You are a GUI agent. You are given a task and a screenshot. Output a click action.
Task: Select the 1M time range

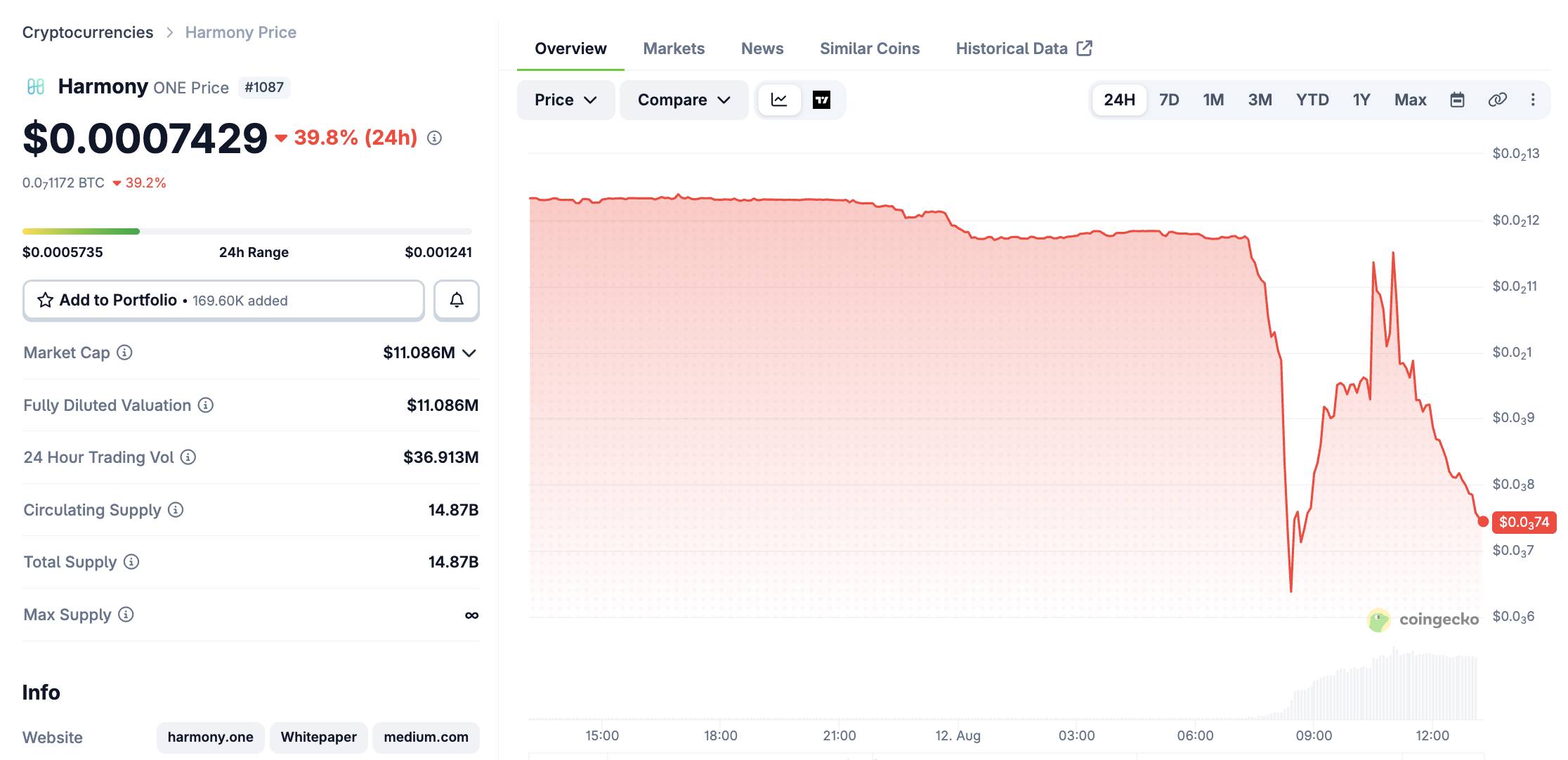(1213, 100)
